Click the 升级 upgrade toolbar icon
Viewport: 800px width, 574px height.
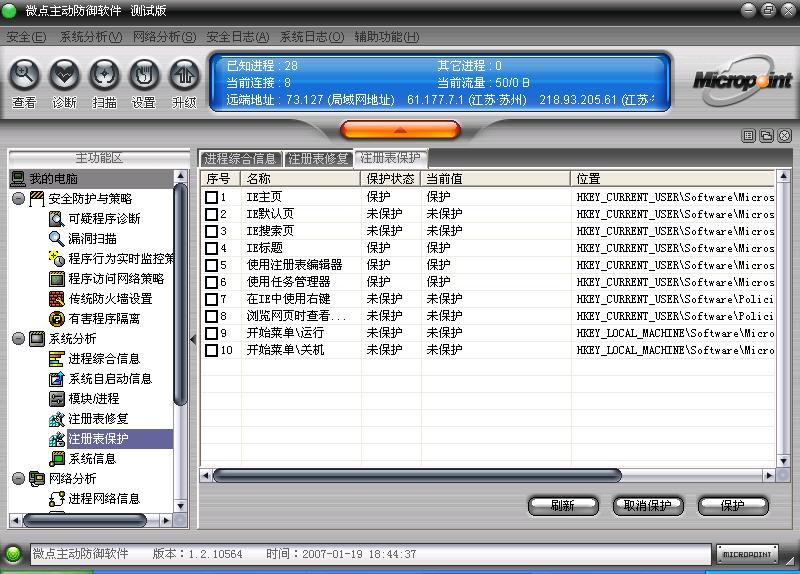pyautogui.click(x=184, y=75)
